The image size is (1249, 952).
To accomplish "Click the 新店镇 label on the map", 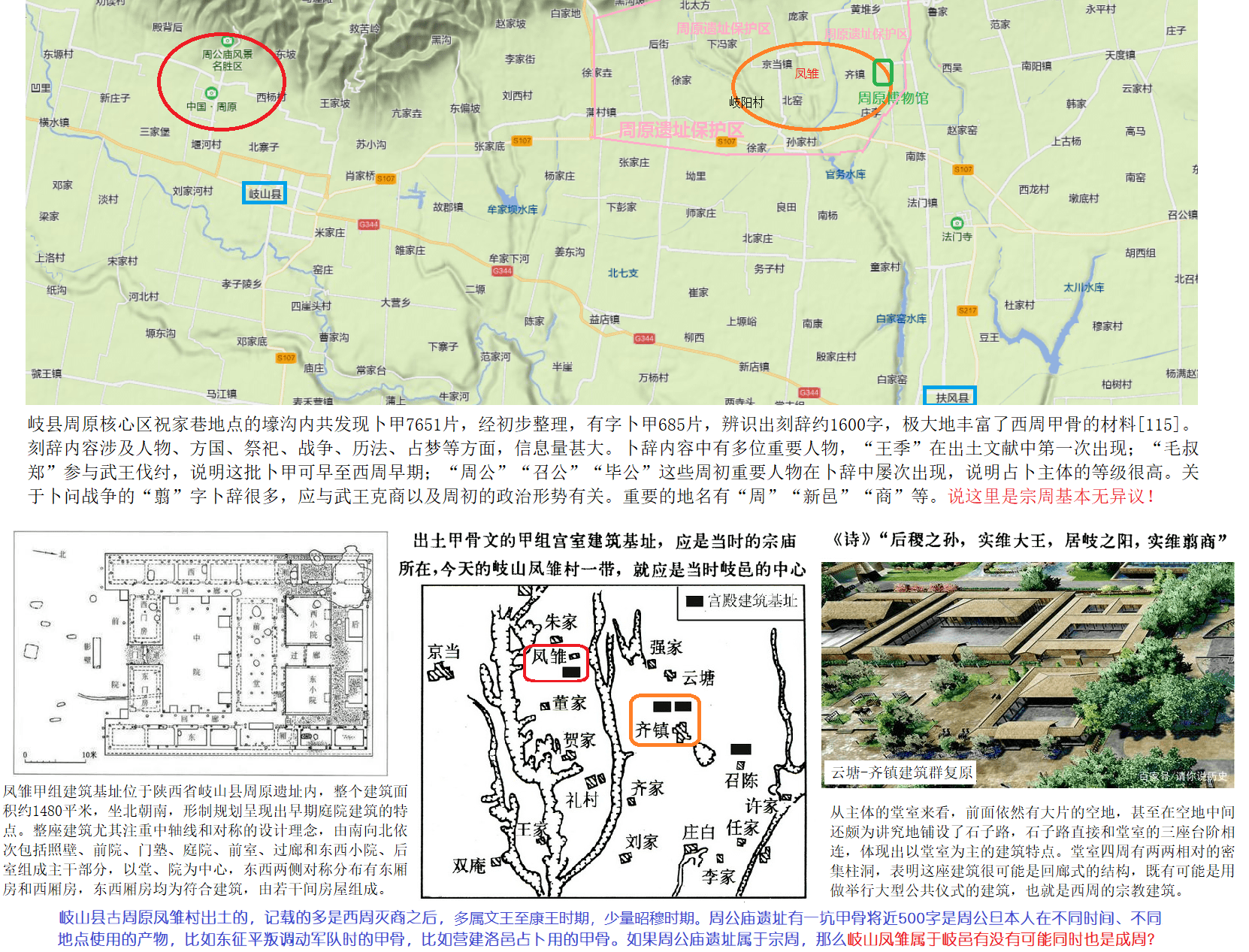I will click(x=754, y=367).
